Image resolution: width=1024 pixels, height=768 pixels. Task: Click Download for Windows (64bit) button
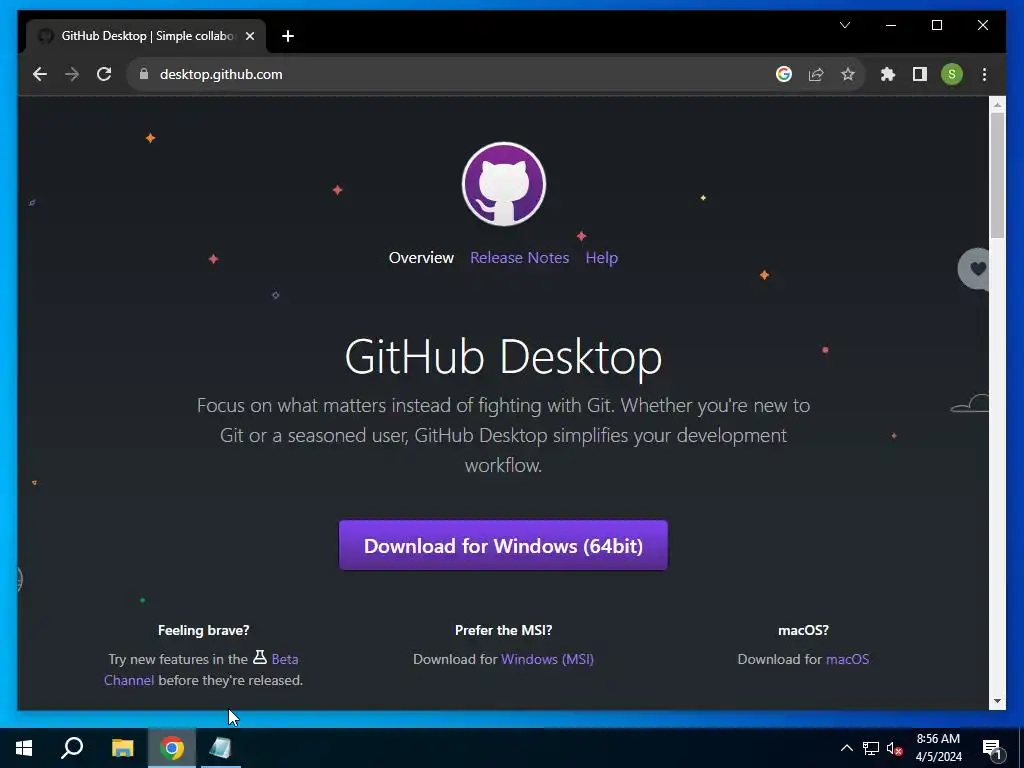(x=504, y=545)
